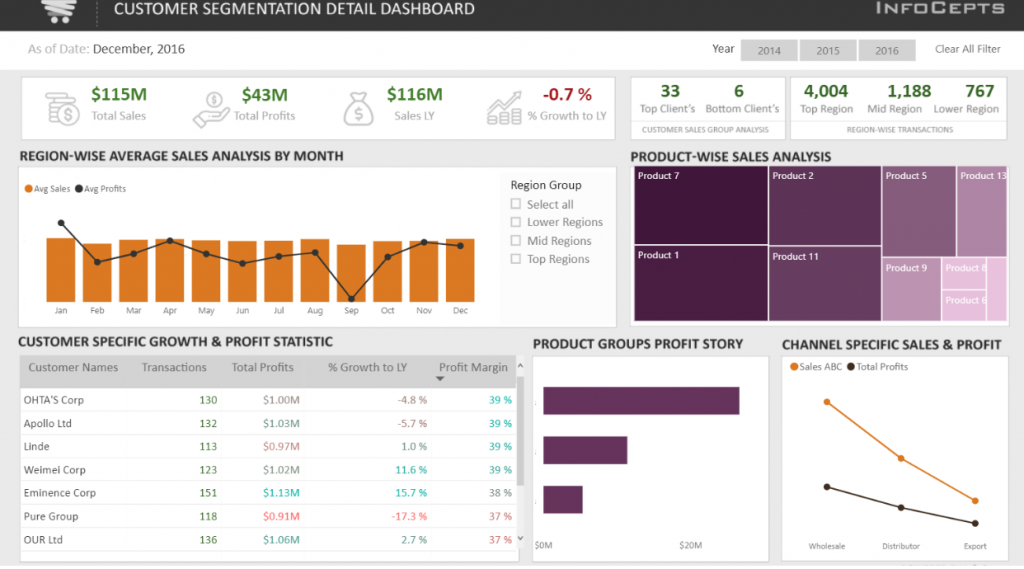Click the Jan sales bar
The height and width of the screenshot is (569, 1024).
pos(61,269)
